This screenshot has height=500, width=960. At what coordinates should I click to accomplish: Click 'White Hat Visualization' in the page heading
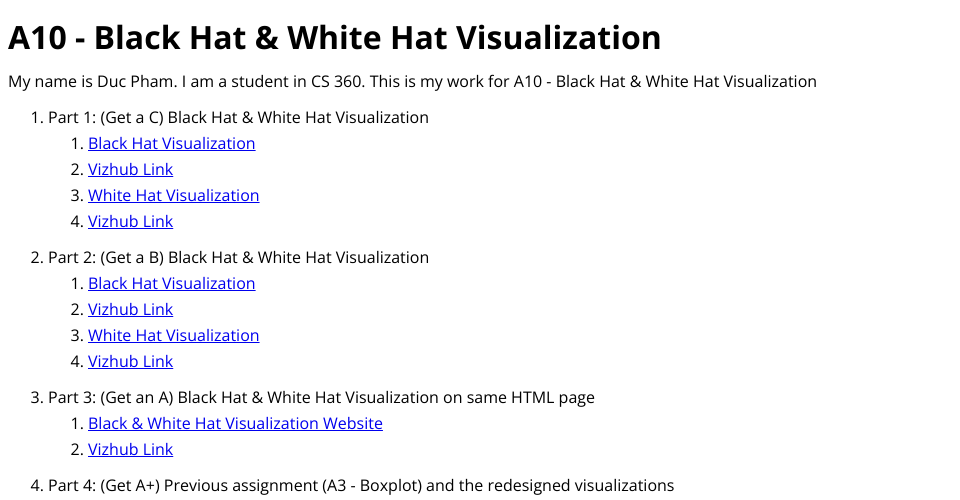click(473, 38)
